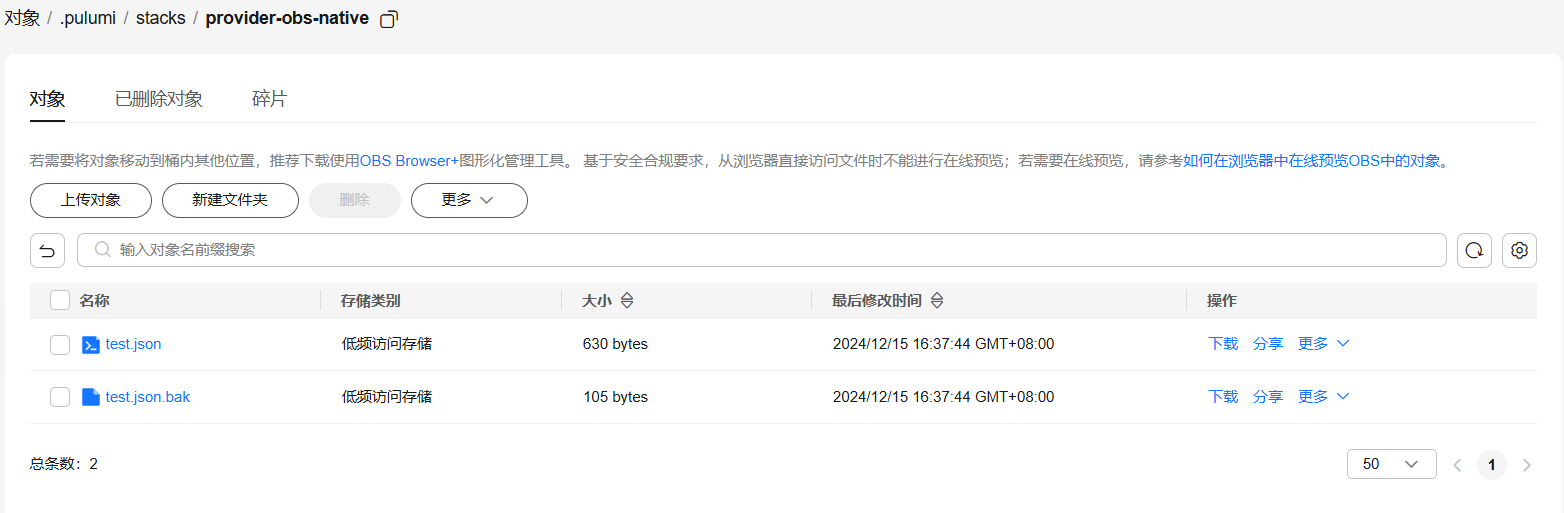Switch to the 已删除对象 tab
1564x513 pixels.
tap(159, 99)
